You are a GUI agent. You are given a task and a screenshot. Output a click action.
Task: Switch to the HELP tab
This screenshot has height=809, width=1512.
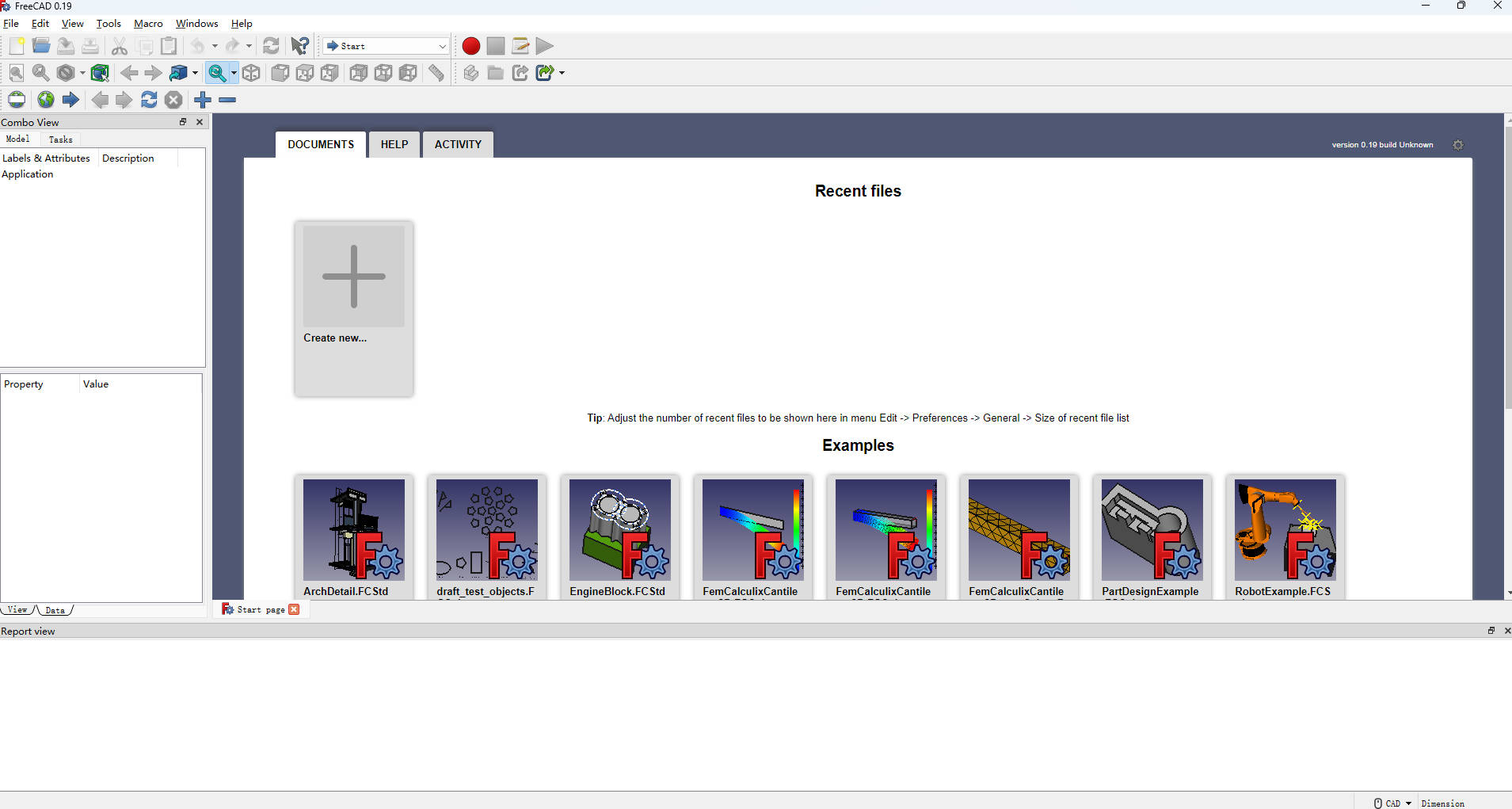click(x=394, y=144)
